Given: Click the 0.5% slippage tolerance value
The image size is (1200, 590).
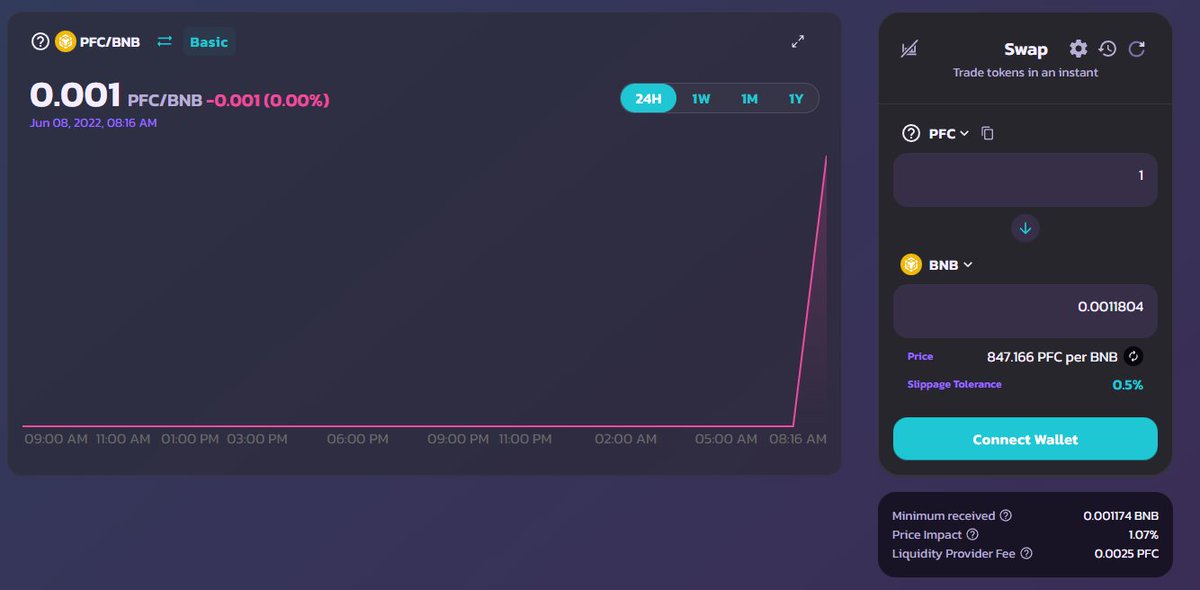Looking at the screenshot, I should [x=1128, y=385].
